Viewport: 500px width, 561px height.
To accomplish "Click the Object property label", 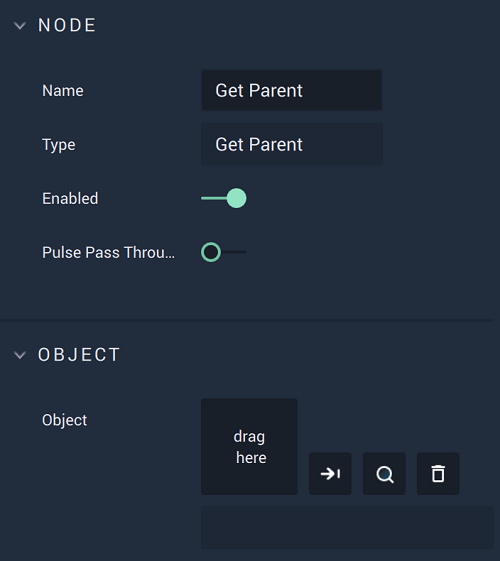I will coord(64,420).
